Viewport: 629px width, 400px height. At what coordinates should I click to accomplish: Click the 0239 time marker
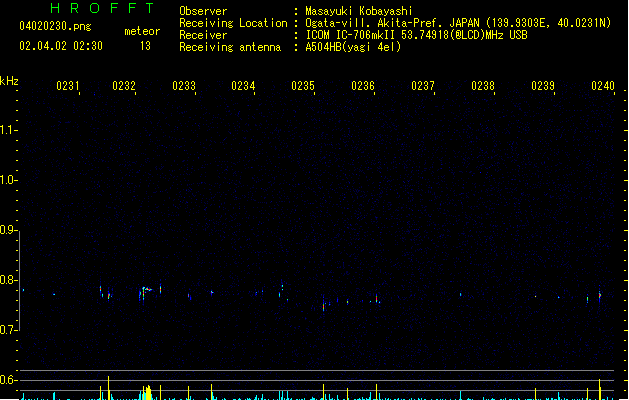(543, 86)
